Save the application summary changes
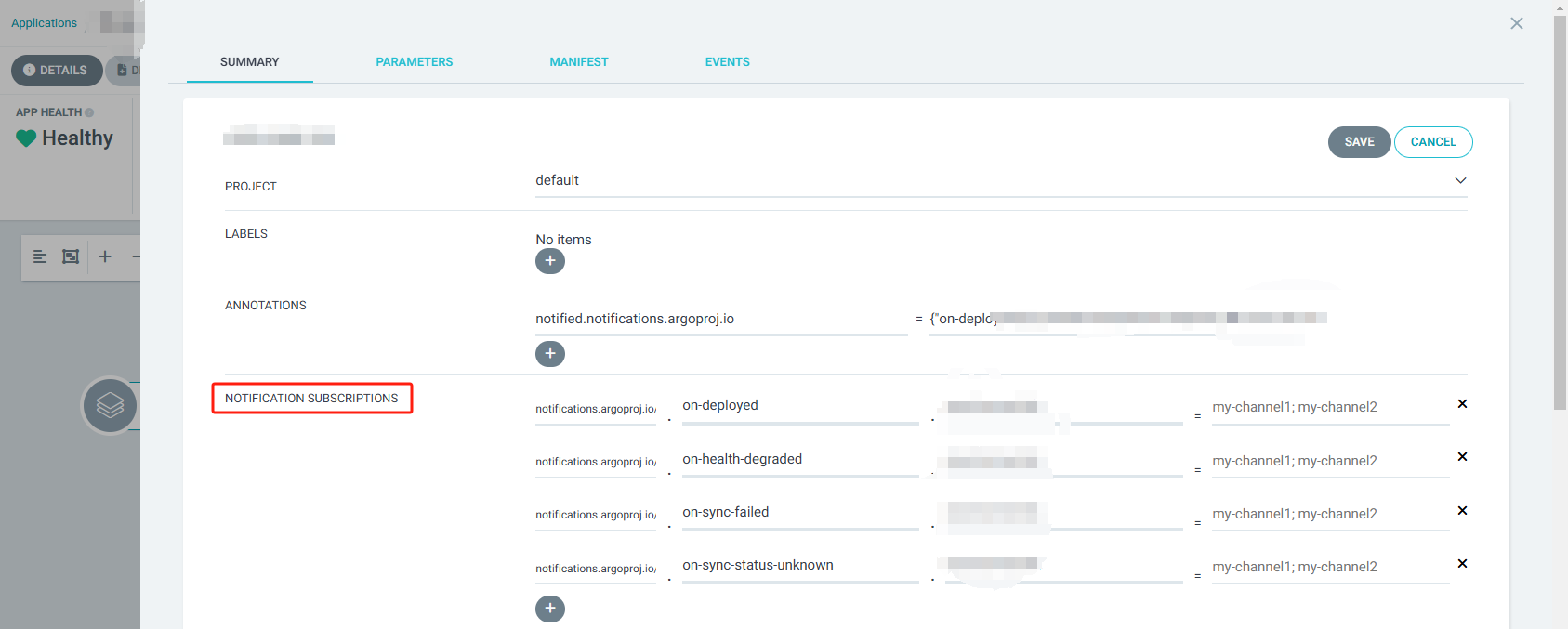Screen dimensions: 1568x629 pos(1358,142)
